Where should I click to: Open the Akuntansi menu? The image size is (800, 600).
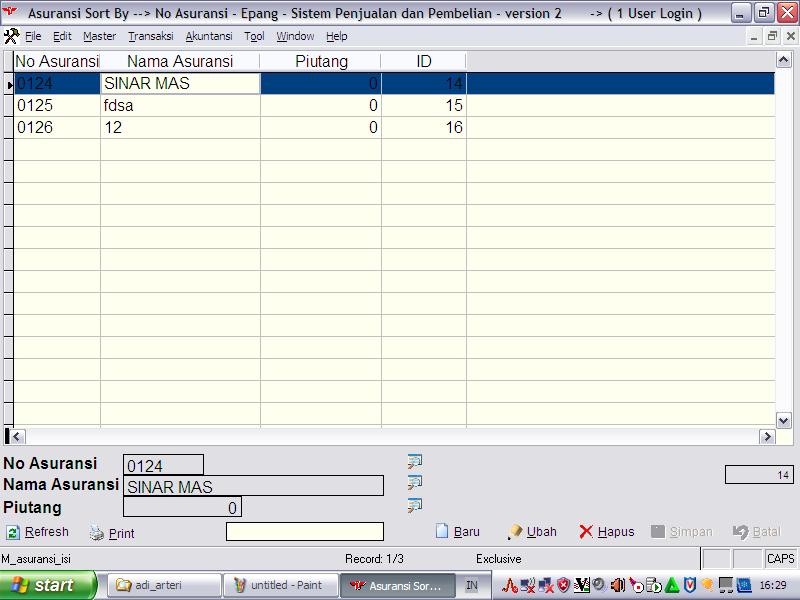click(x=208, y=36)
